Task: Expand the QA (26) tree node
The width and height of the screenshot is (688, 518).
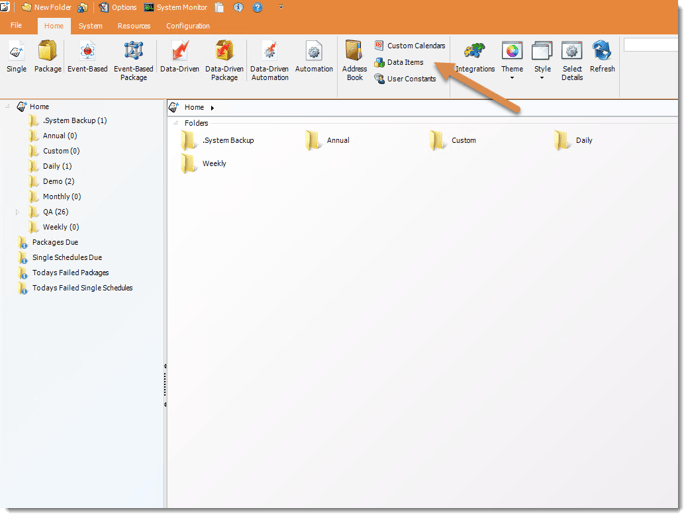Action: (x=17, y=212)
